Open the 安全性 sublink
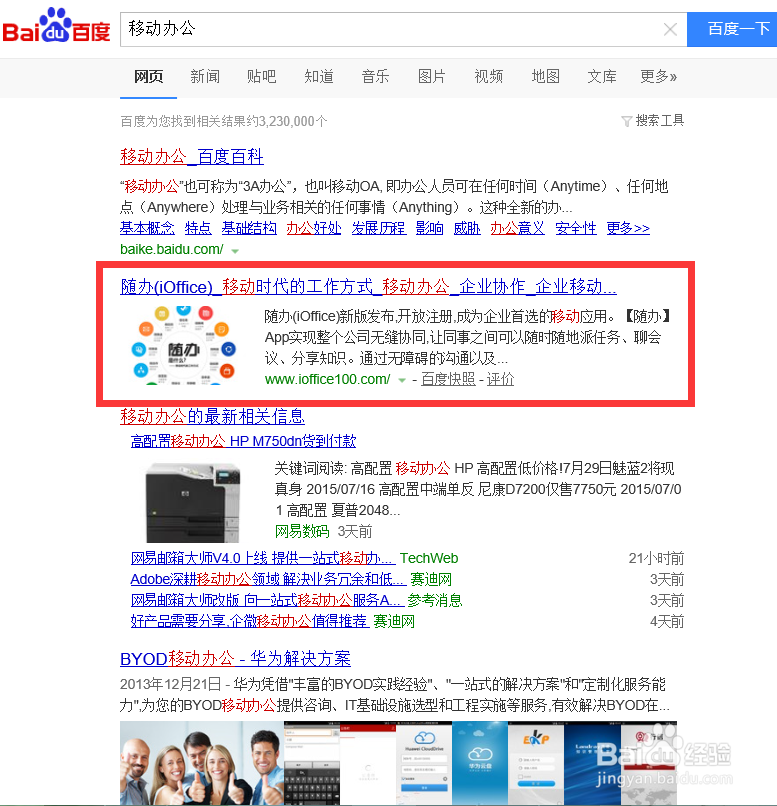 (x=576, y=228)
